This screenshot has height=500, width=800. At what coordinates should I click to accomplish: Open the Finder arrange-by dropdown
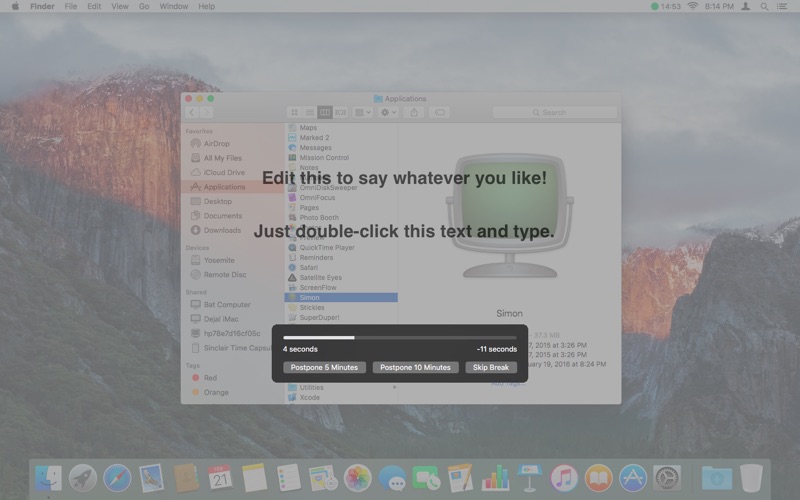(x=363, y=112)
